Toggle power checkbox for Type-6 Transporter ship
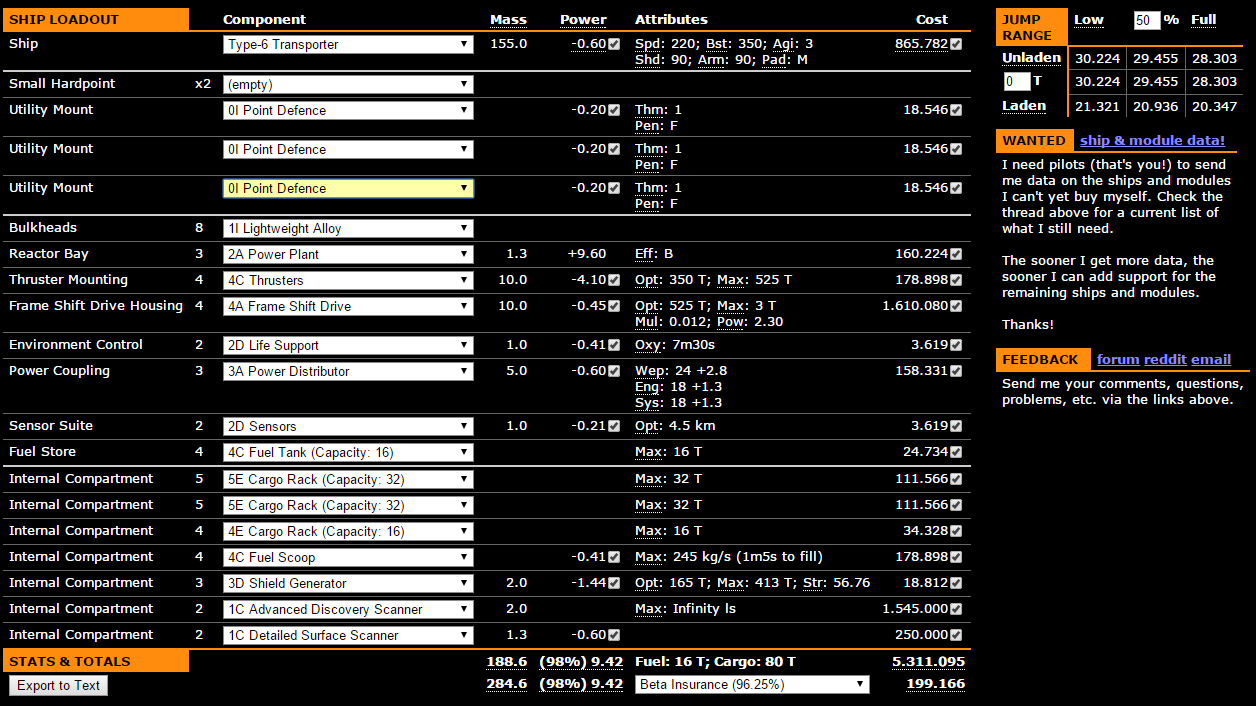1256x706 pixels. (614, 44)
